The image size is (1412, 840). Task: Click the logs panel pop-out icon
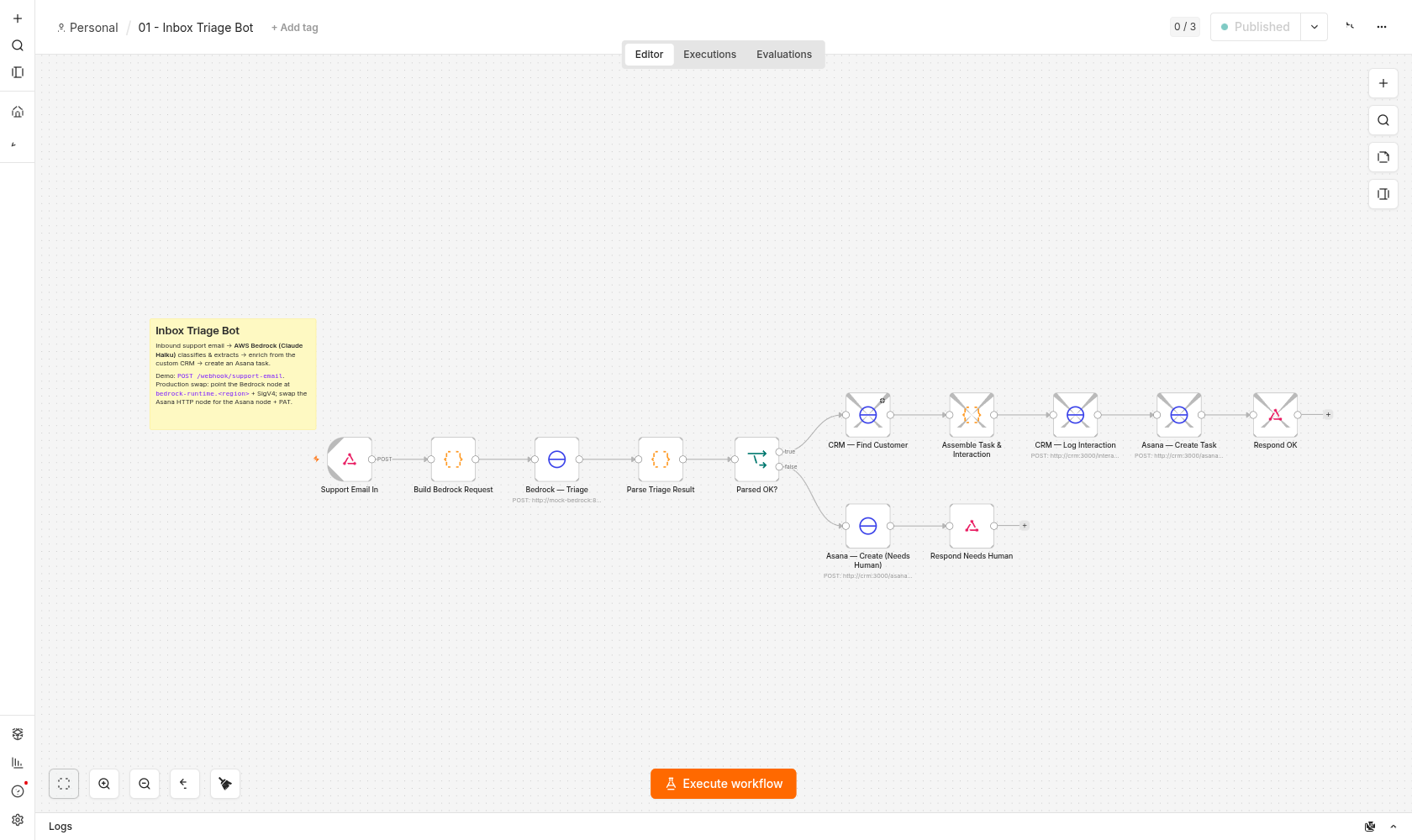[x=1370, y=827]
